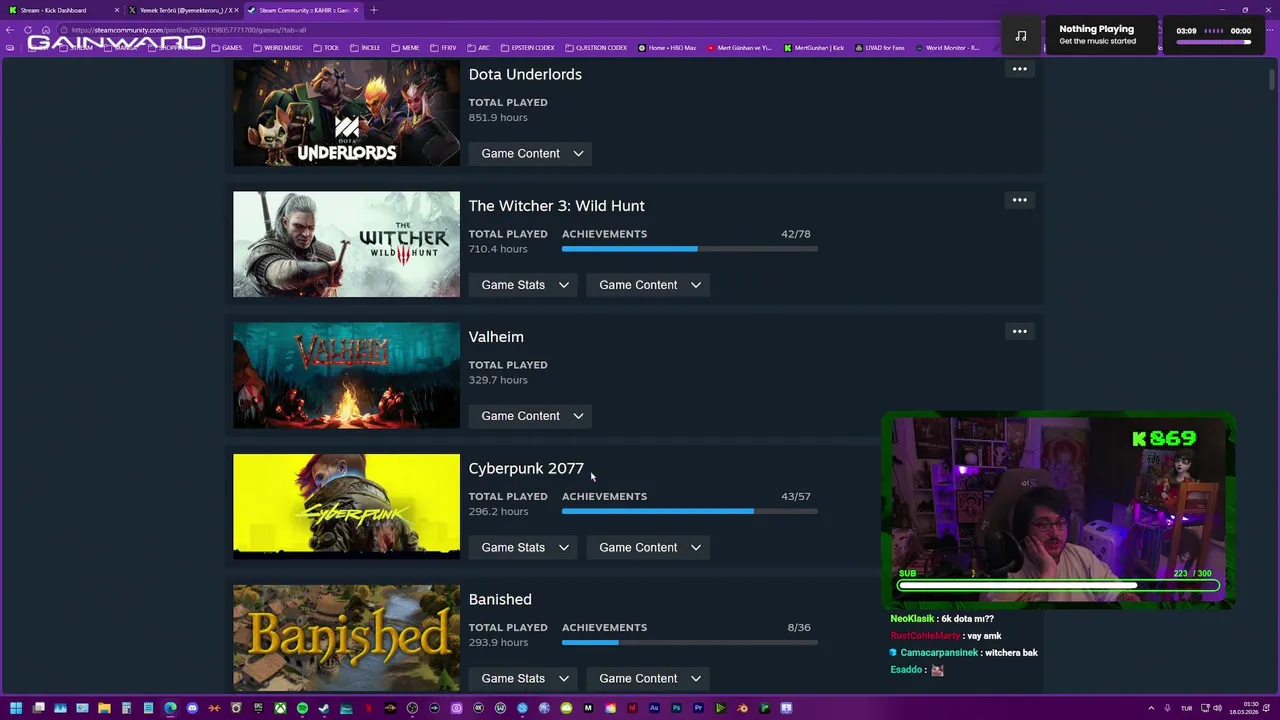The width and height of the screenshot is (1280, 720).
Task: Open Task View in taskbar
Action: (38, 708)
